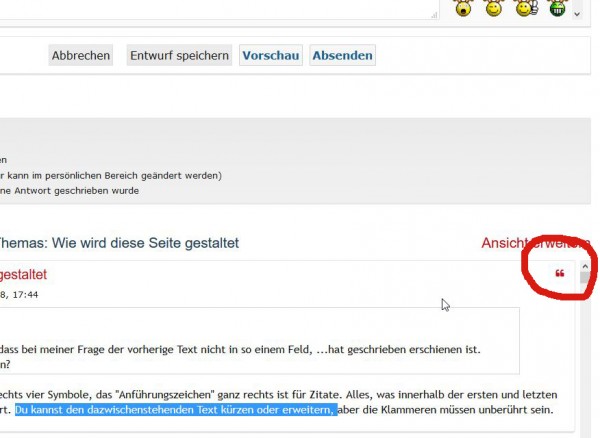Click Entwurf speichern to save draft
Screen dimensions: 600x438
(x=179, y=55)
